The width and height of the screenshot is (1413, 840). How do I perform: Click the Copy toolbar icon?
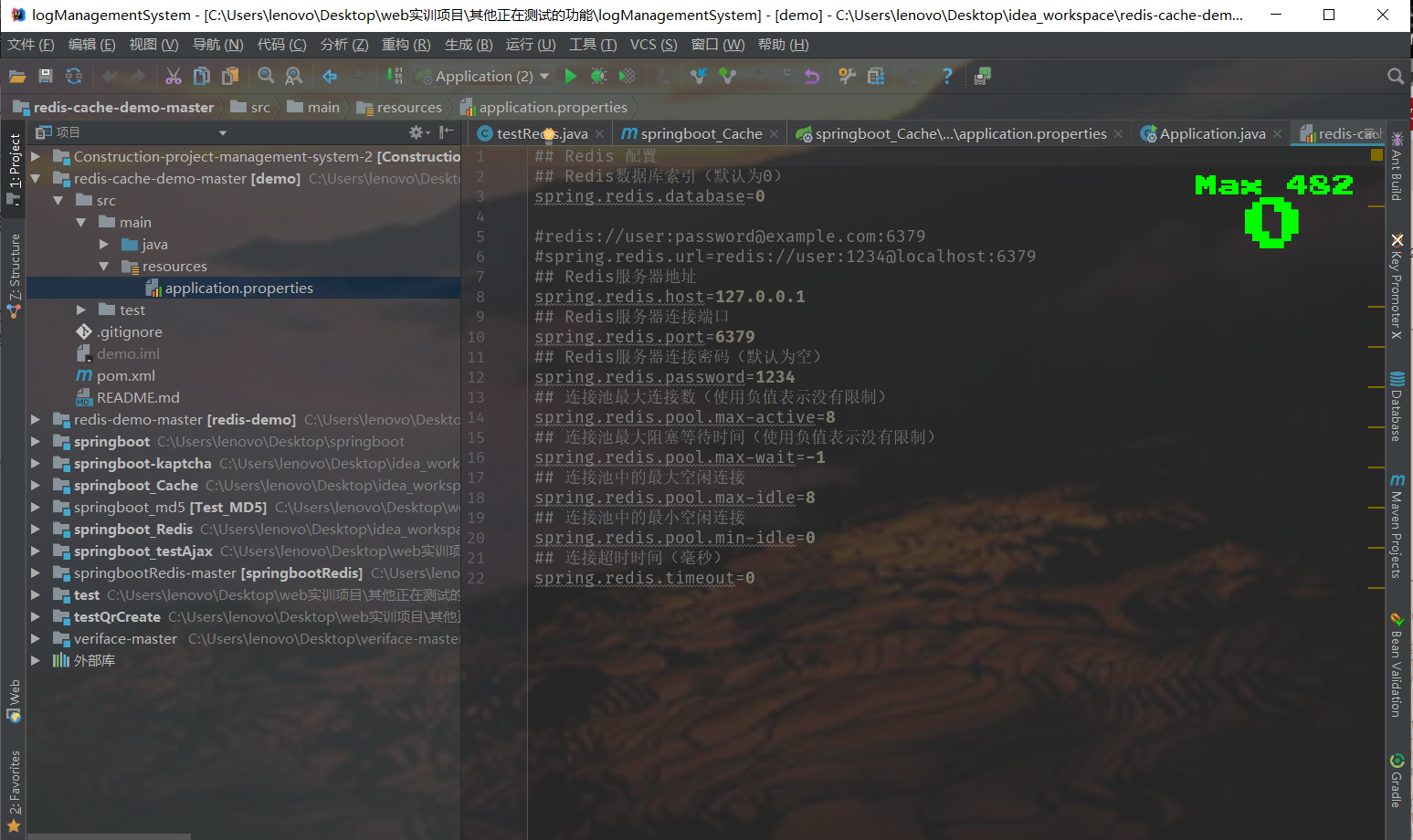pyautogui.click(x=202, y=77)
